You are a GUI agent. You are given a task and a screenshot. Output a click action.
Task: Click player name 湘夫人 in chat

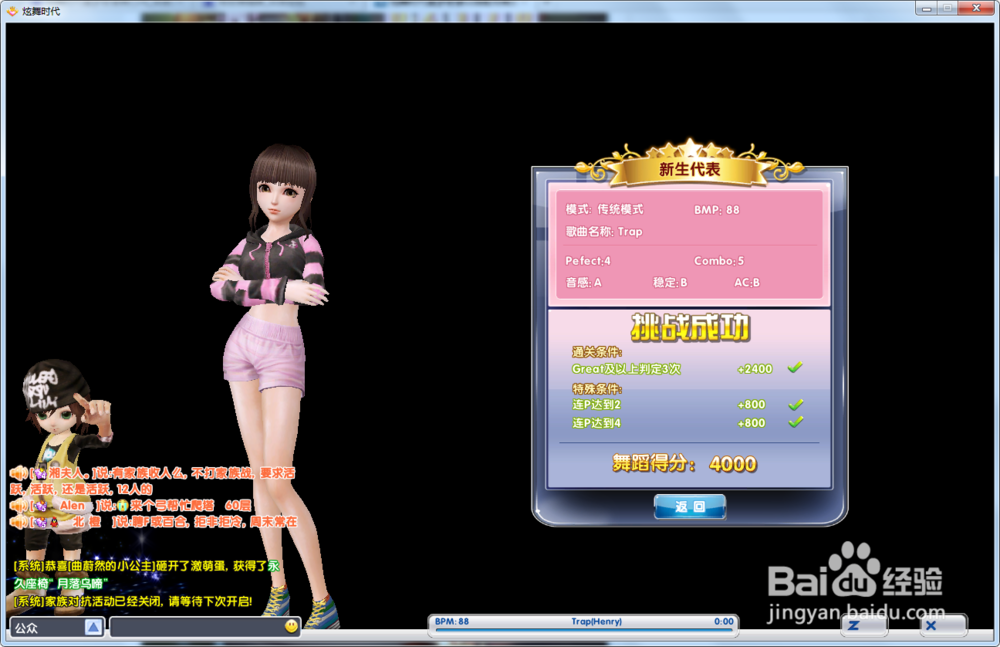pyautogui.click(x=68, y=473)
